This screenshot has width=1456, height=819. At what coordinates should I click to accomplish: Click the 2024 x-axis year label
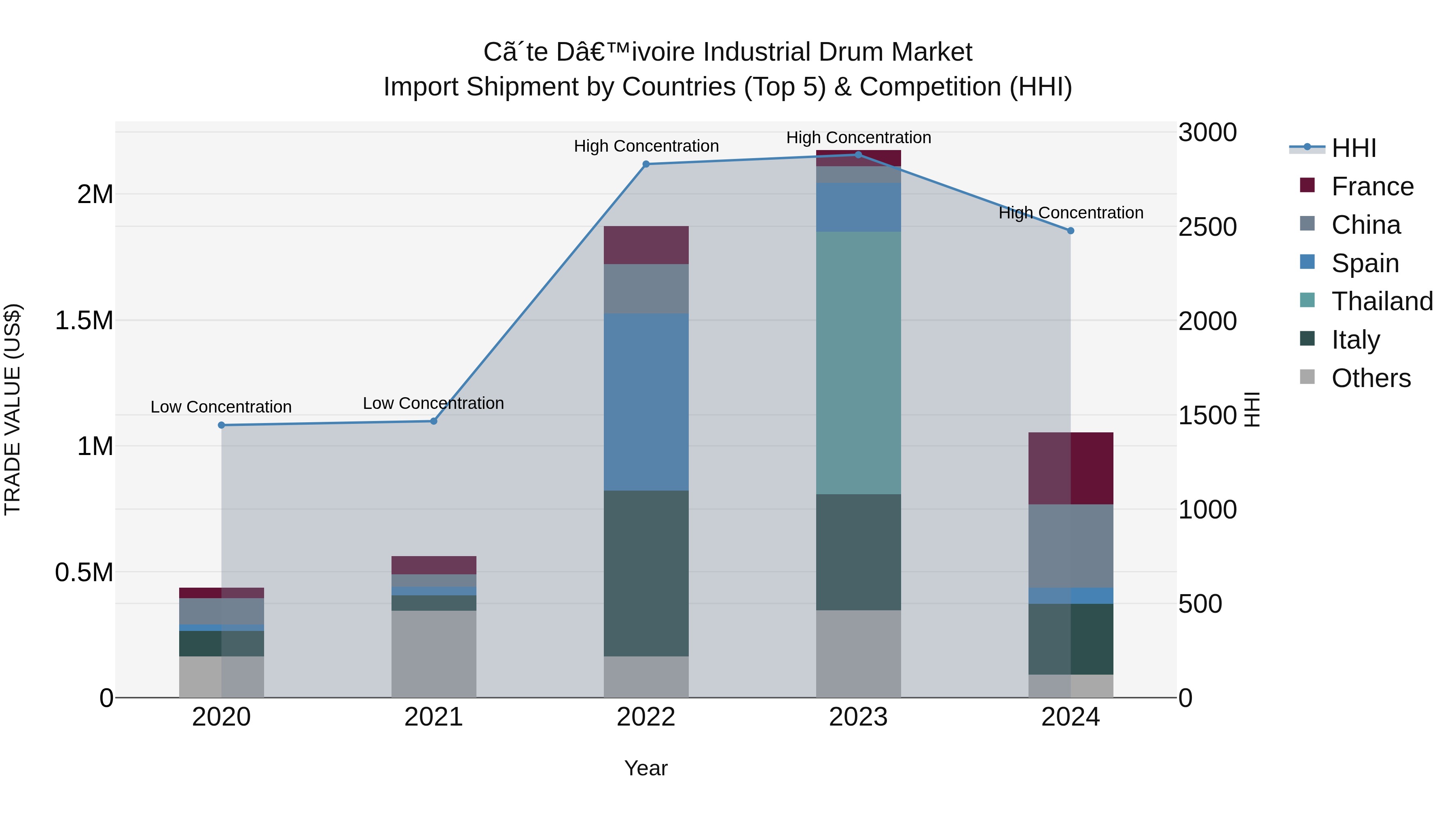(x=1071, y=717)
